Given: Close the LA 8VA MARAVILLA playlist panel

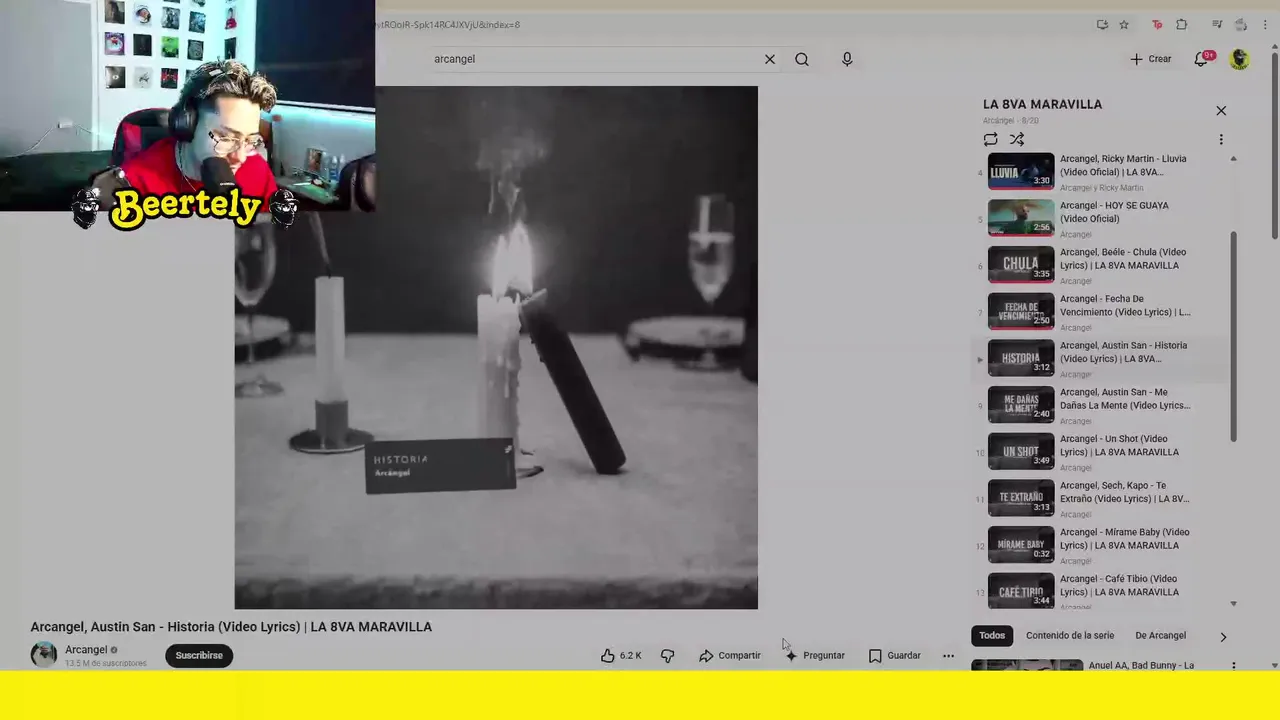Looking at the screenshot, I should point(1221,111).
